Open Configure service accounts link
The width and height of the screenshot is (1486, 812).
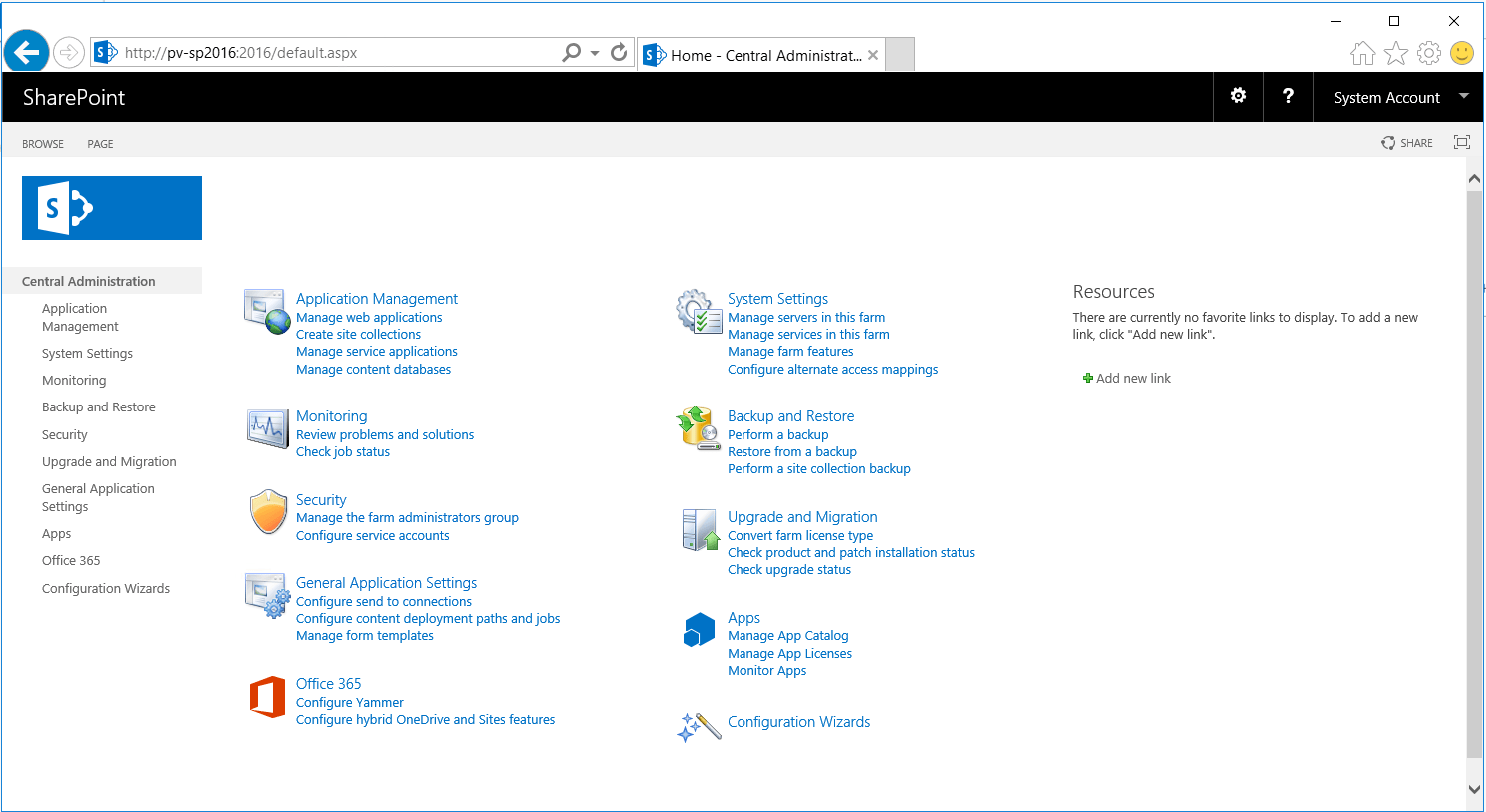tap(373, 535)
